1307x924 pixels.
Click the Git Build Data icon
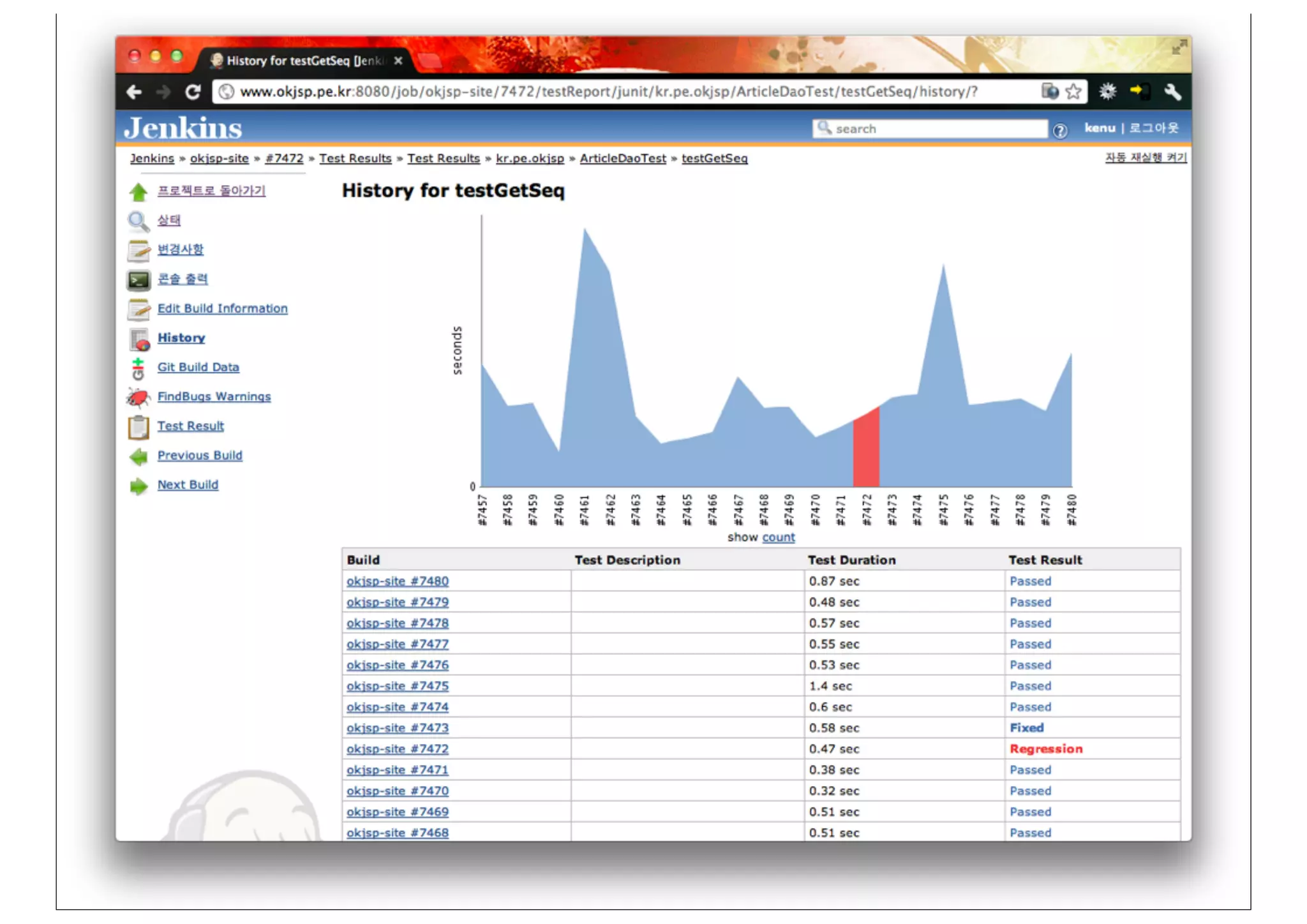(x=138, y=368)
